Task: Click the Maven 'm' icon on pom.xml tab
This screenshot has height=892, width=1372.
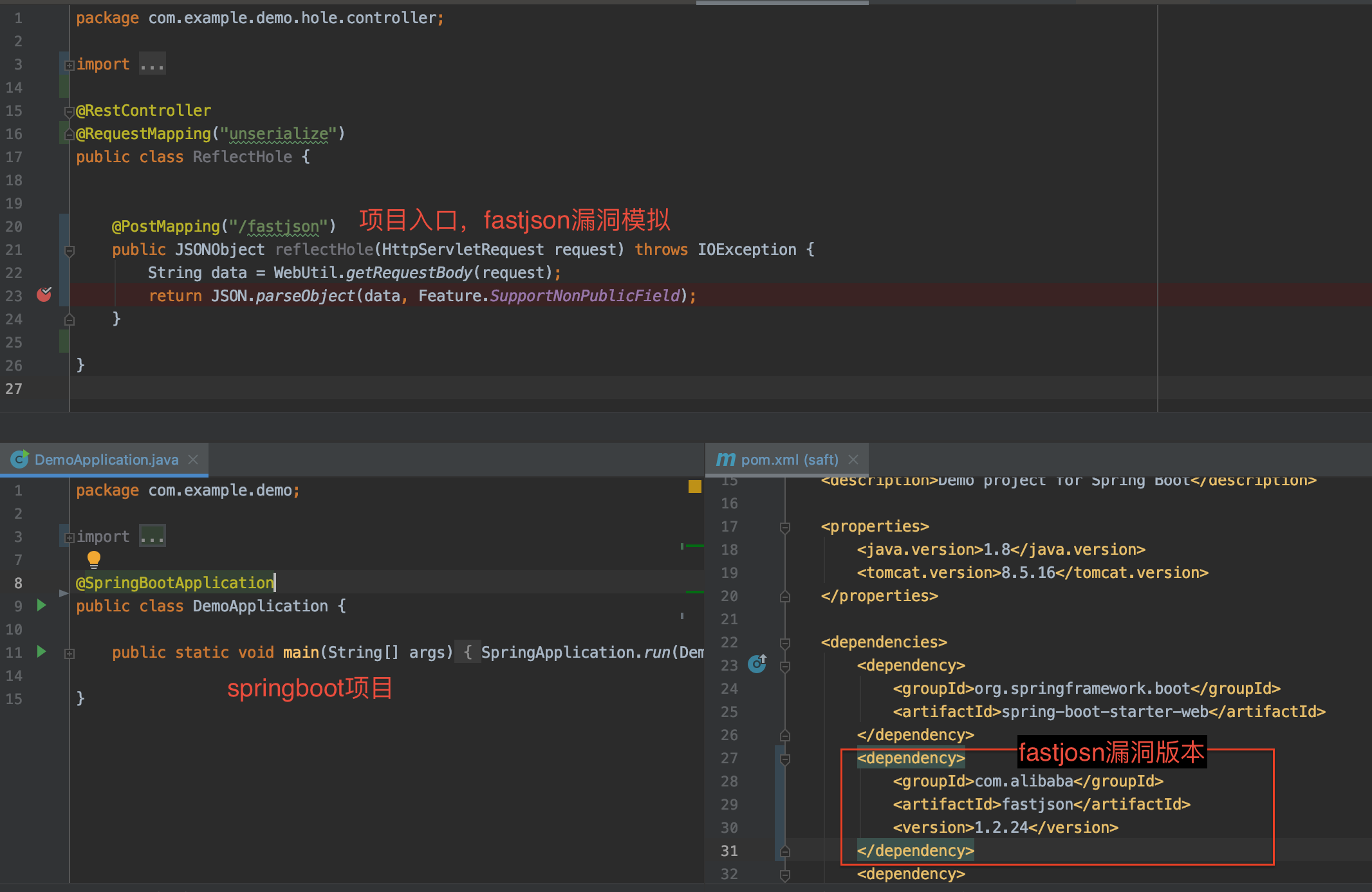Action: [726, 459]
